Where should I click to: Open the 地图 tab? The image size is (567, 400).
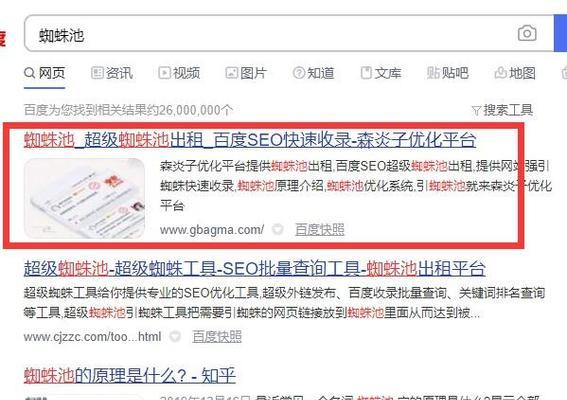point(515,73)
